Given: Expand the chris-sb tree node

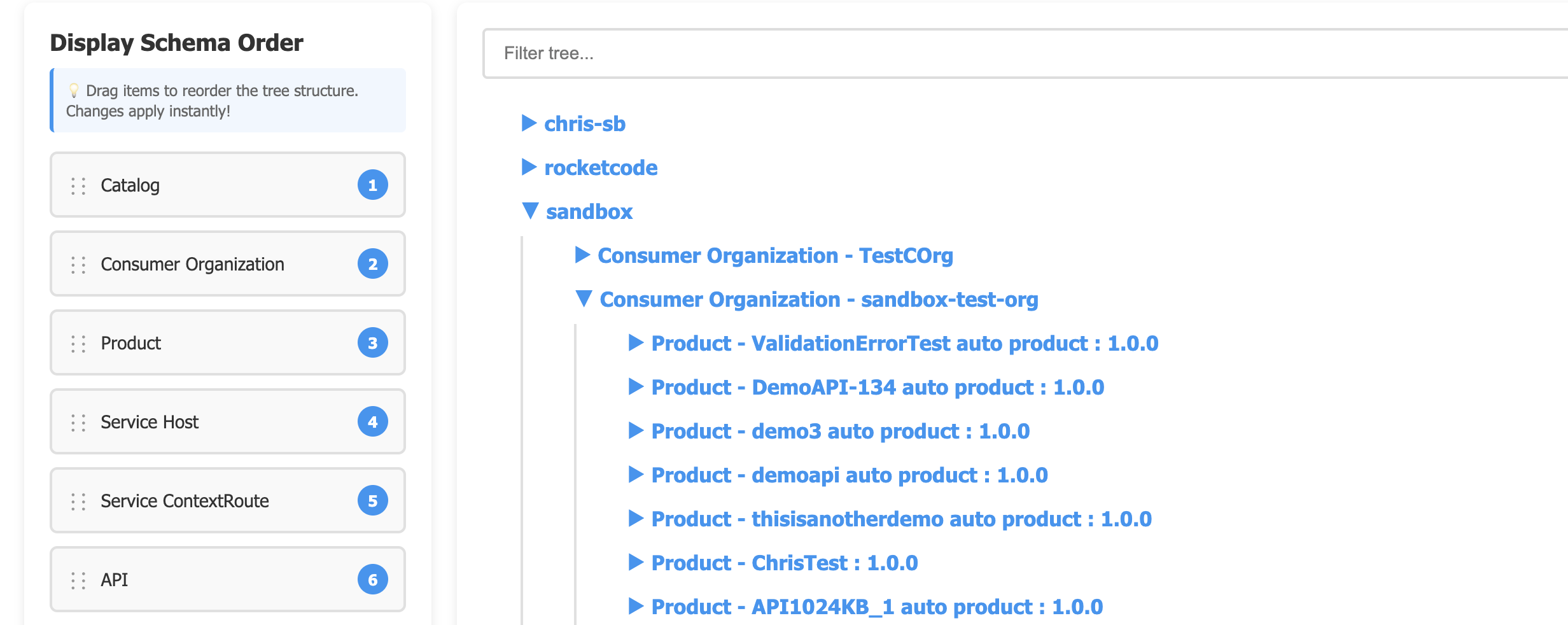Looking at the screenshot, I should click(528, 123).
